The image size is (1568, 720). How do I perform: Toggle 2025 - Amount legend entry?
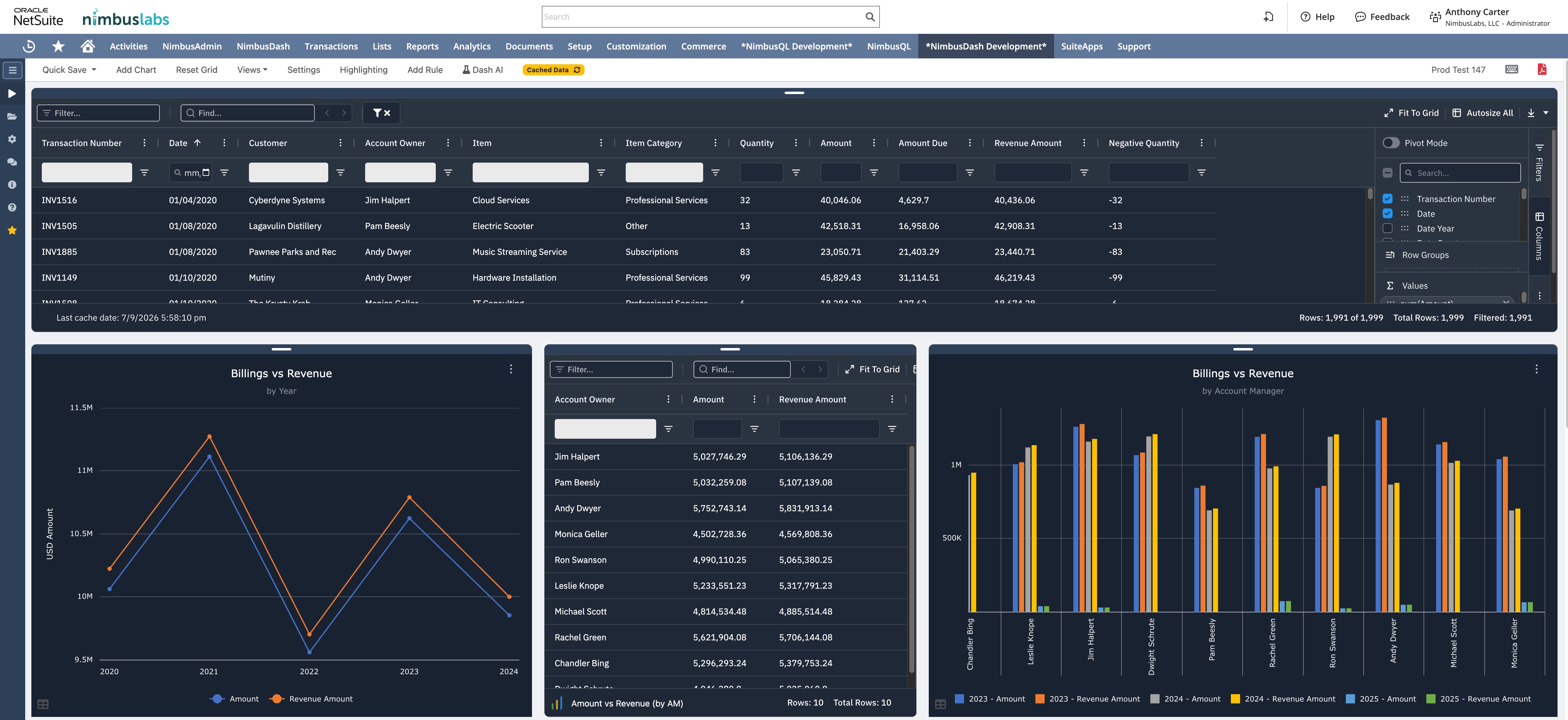point(1381,699)
